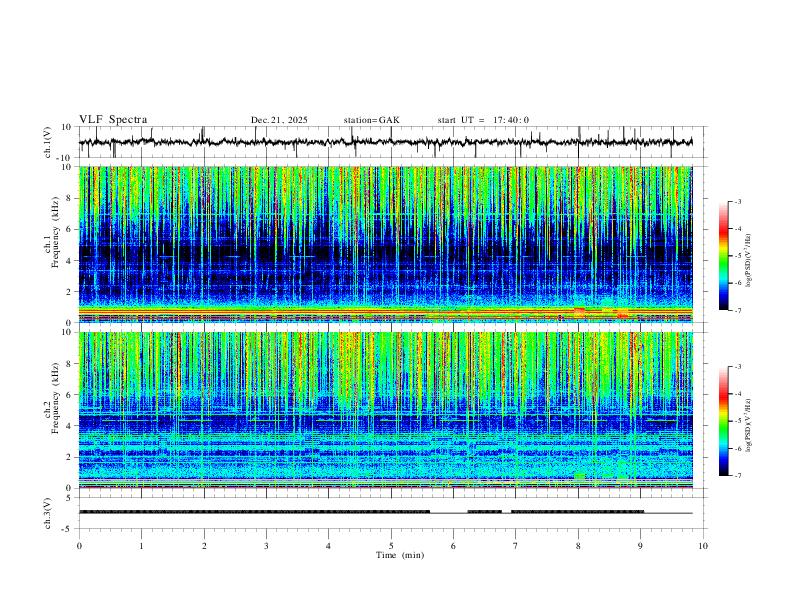Screen dimensions: 792x612
Task: Click time axis tick label "7"
Action: coord(516,546)
